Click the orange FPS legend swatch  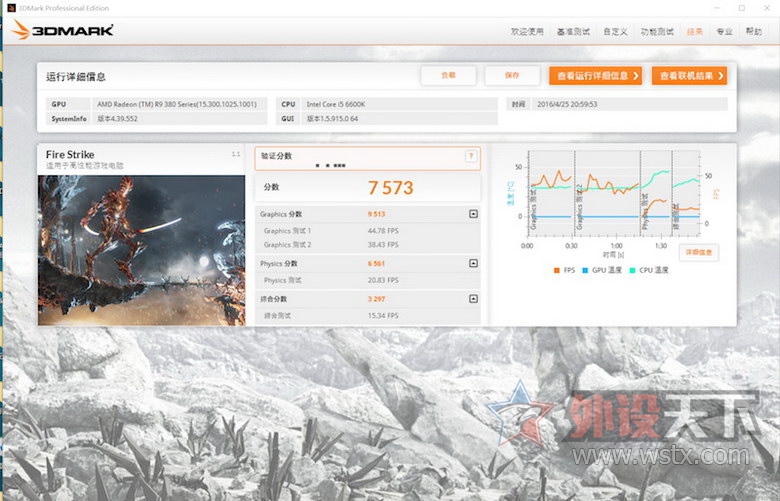coord(557,270)
